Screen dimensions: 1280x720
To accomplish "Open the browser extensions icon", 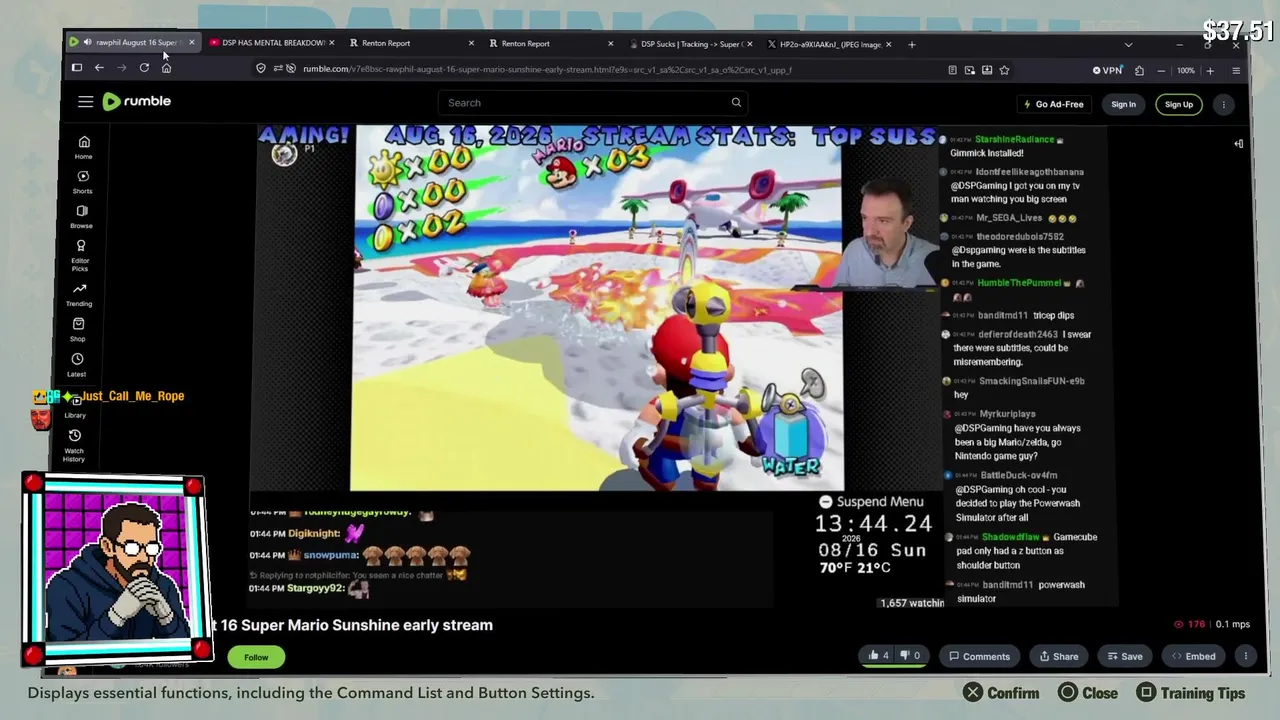I will (x=1139, y=71).
